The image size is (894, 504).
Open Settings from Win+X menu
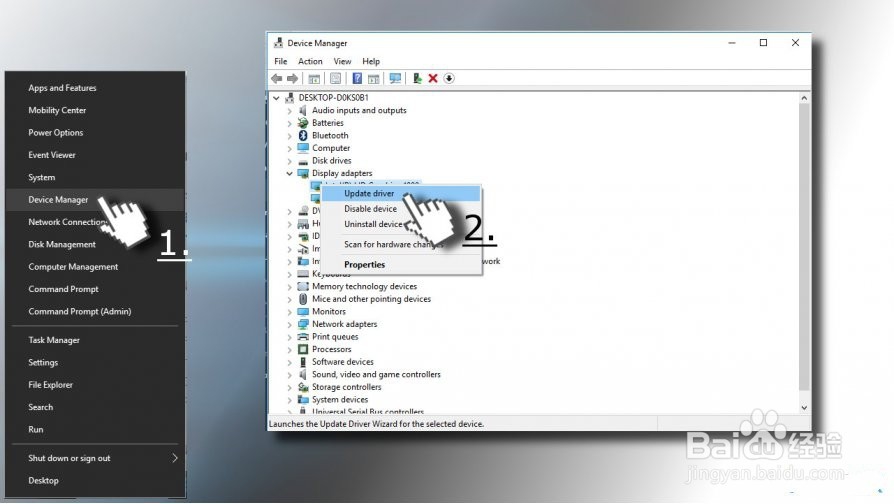click(x=95, y=362)
